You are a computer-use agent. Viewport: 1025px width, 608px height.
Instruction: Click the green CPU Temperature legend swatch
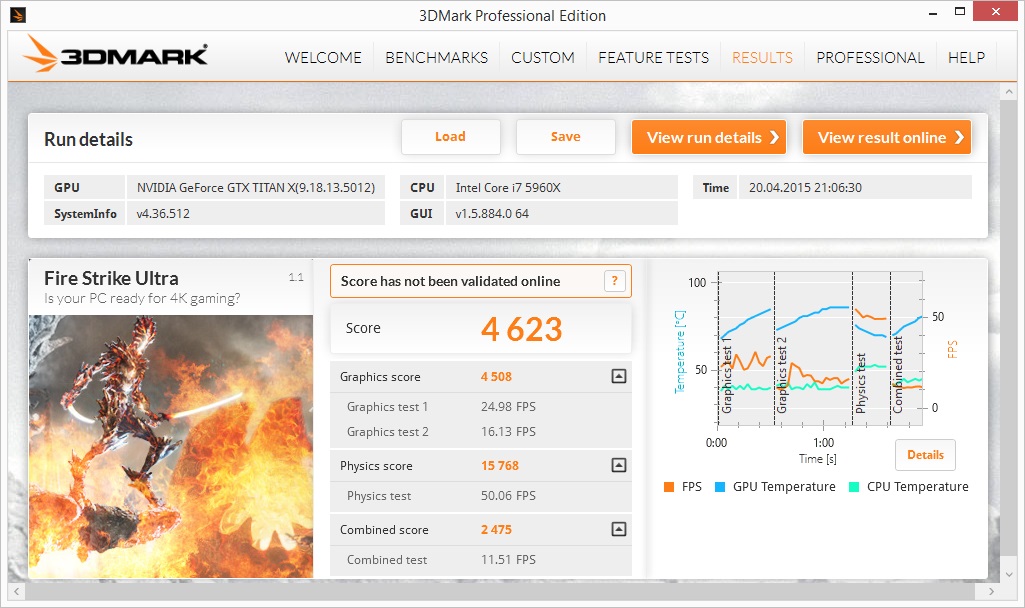coord(854,486)
